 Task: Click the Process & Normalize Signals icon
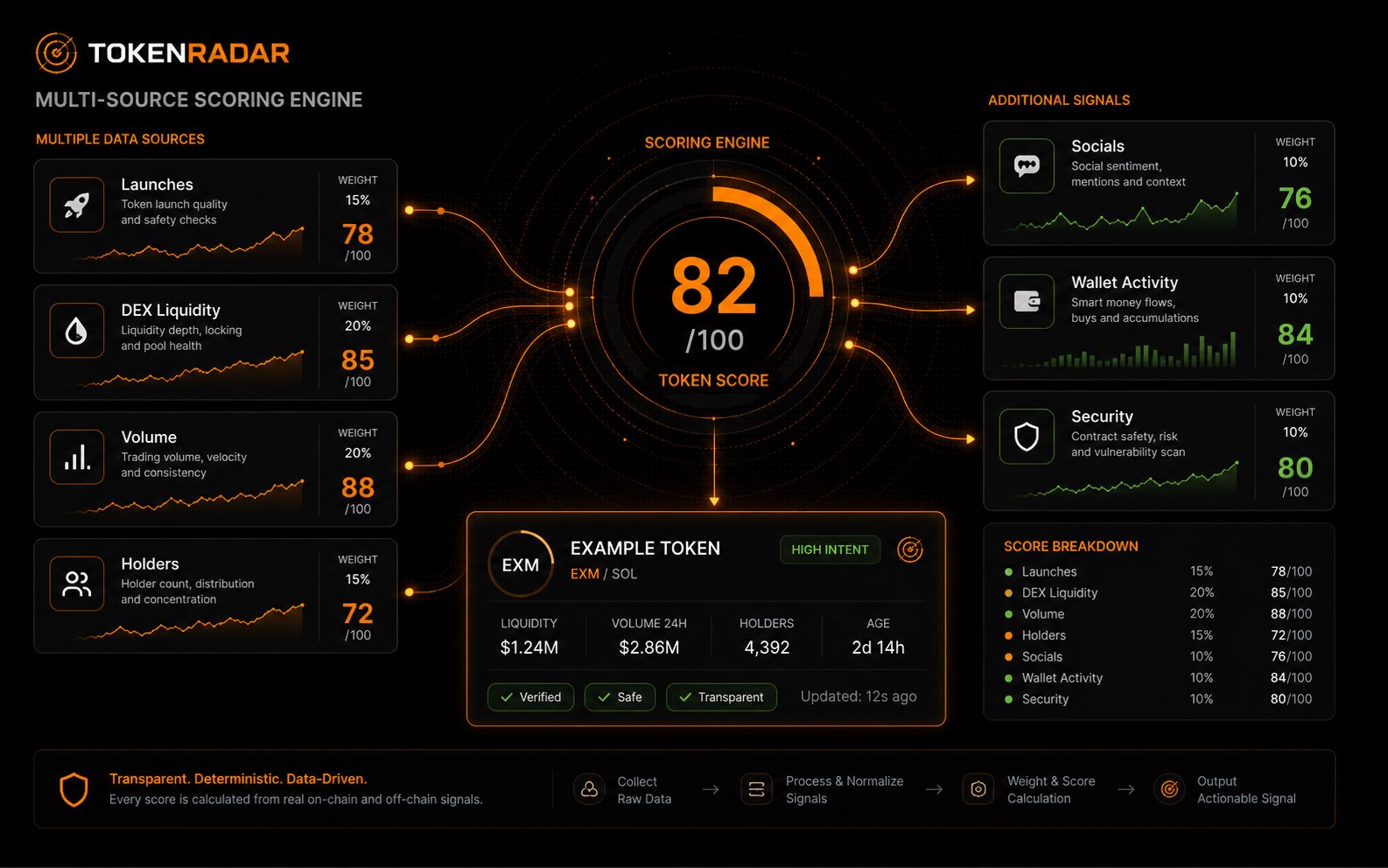click(x=756, y=789)
